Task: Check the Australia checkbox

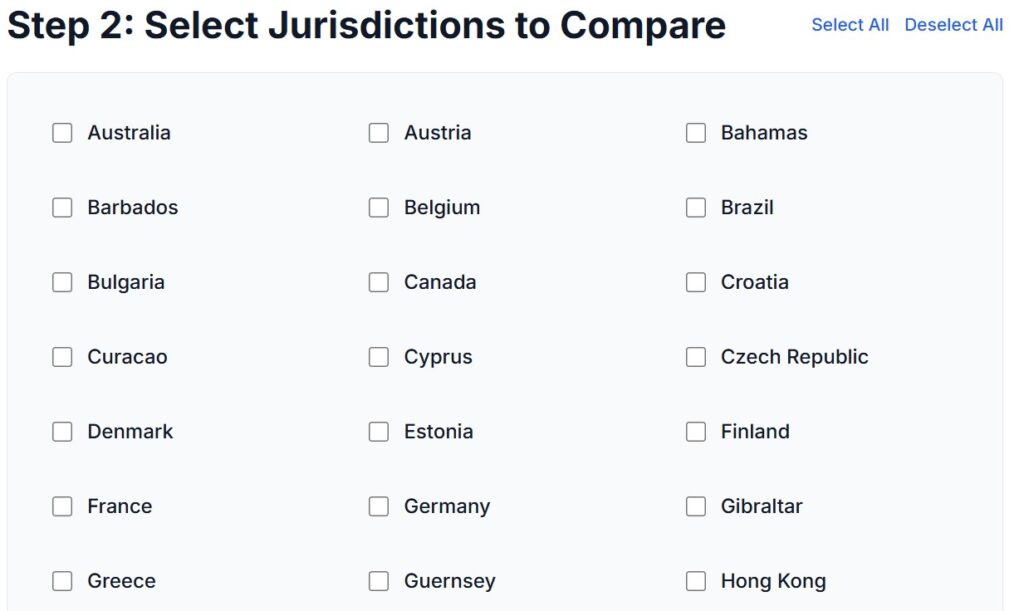Action: click(x=62, y=133)
